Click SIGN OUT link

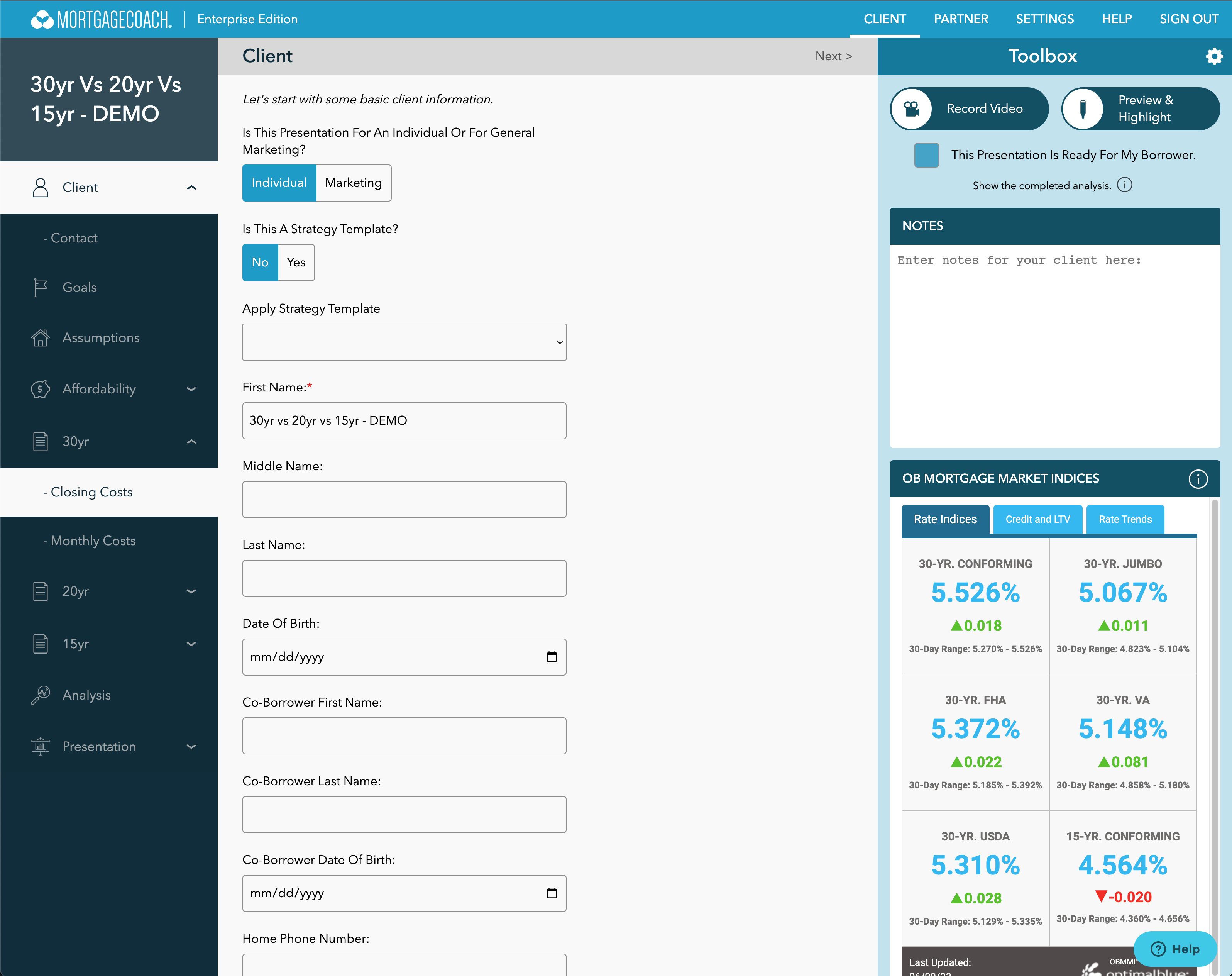[x=1189, y=19]
